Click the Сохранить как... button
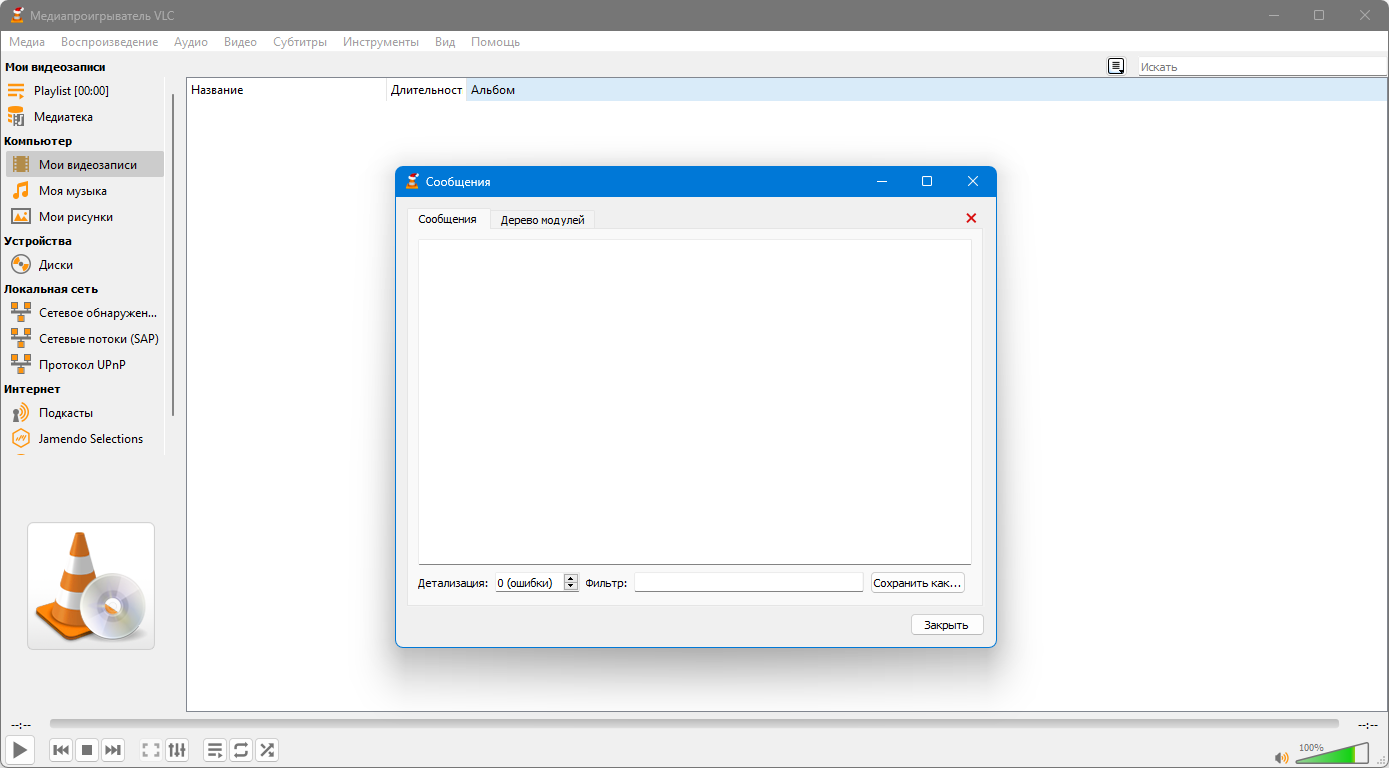The width and height of the screenshot is (1389, 768). point(917,582)
